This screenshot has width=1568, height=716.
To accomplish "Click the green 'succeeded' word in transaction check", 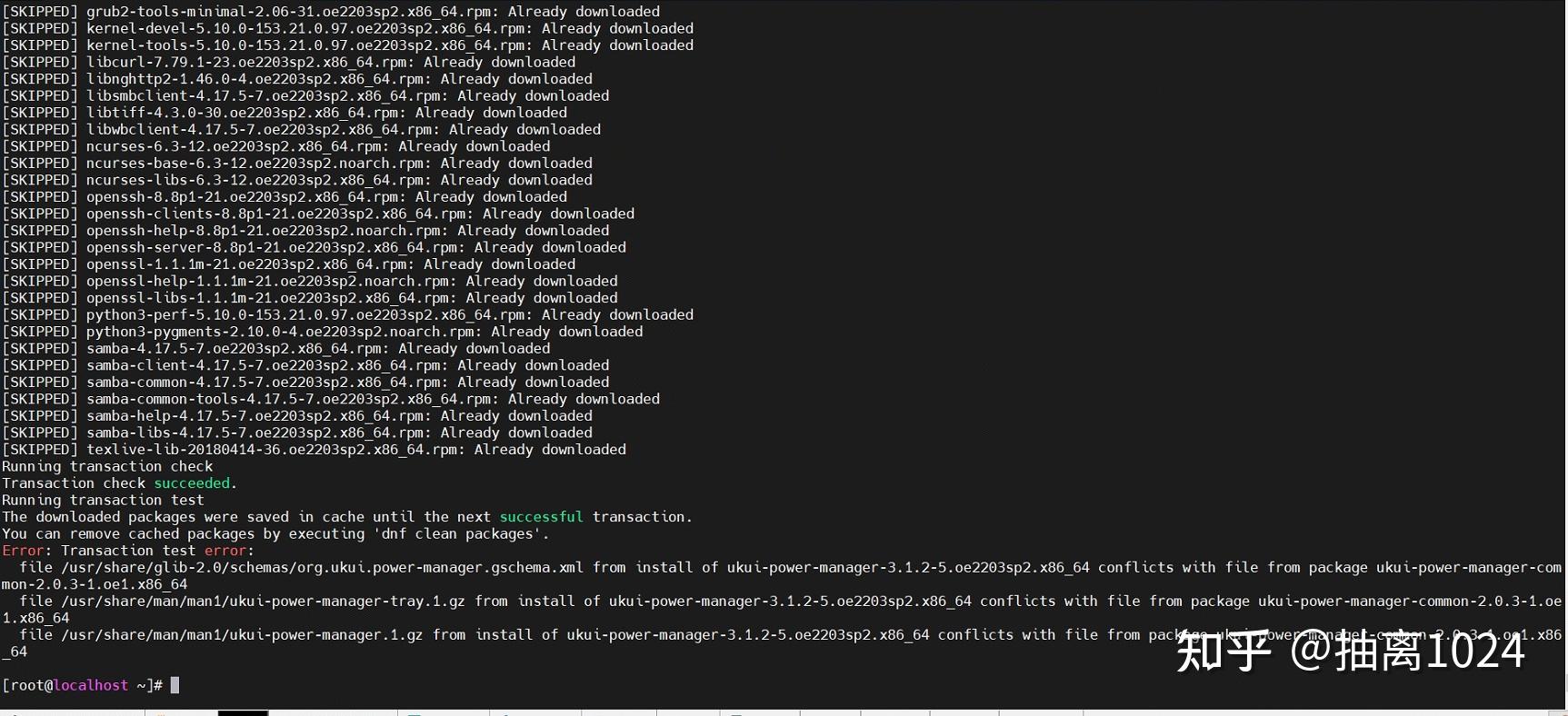I will pyautogui.click(x=192, y=483).
